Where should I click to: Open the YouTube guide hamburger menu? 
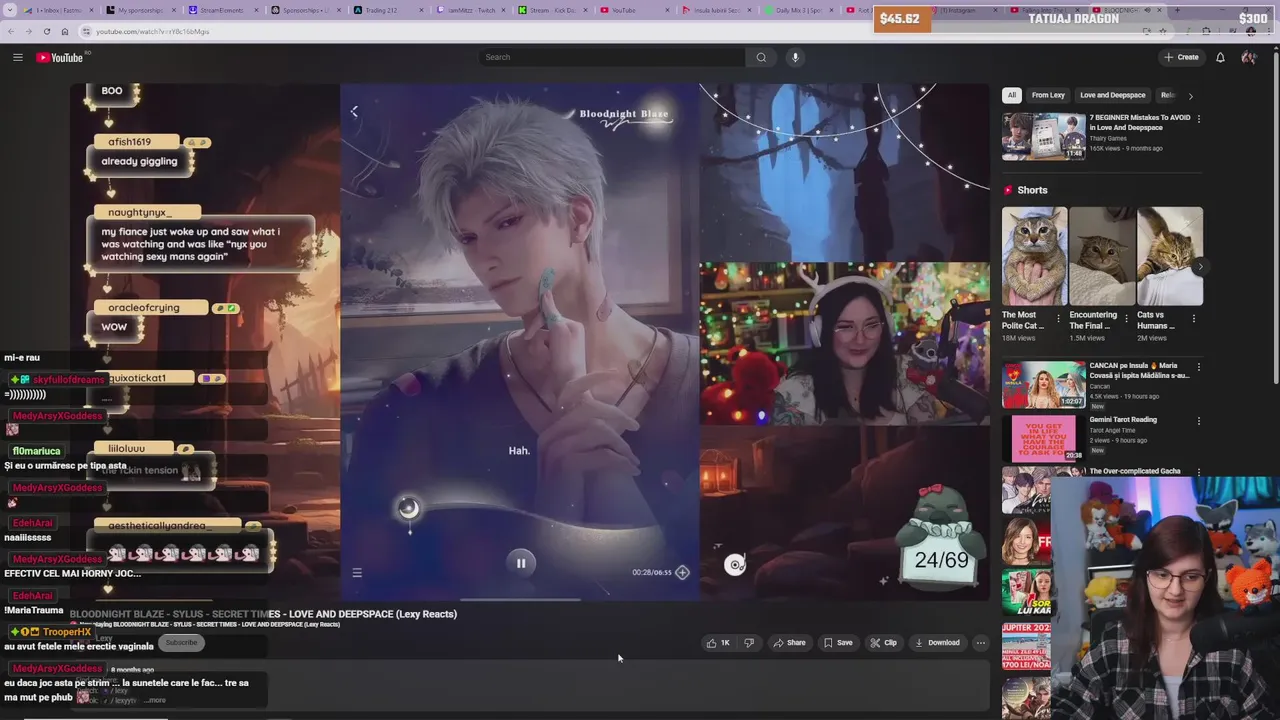pyautogui.click(x=17, y=57)
